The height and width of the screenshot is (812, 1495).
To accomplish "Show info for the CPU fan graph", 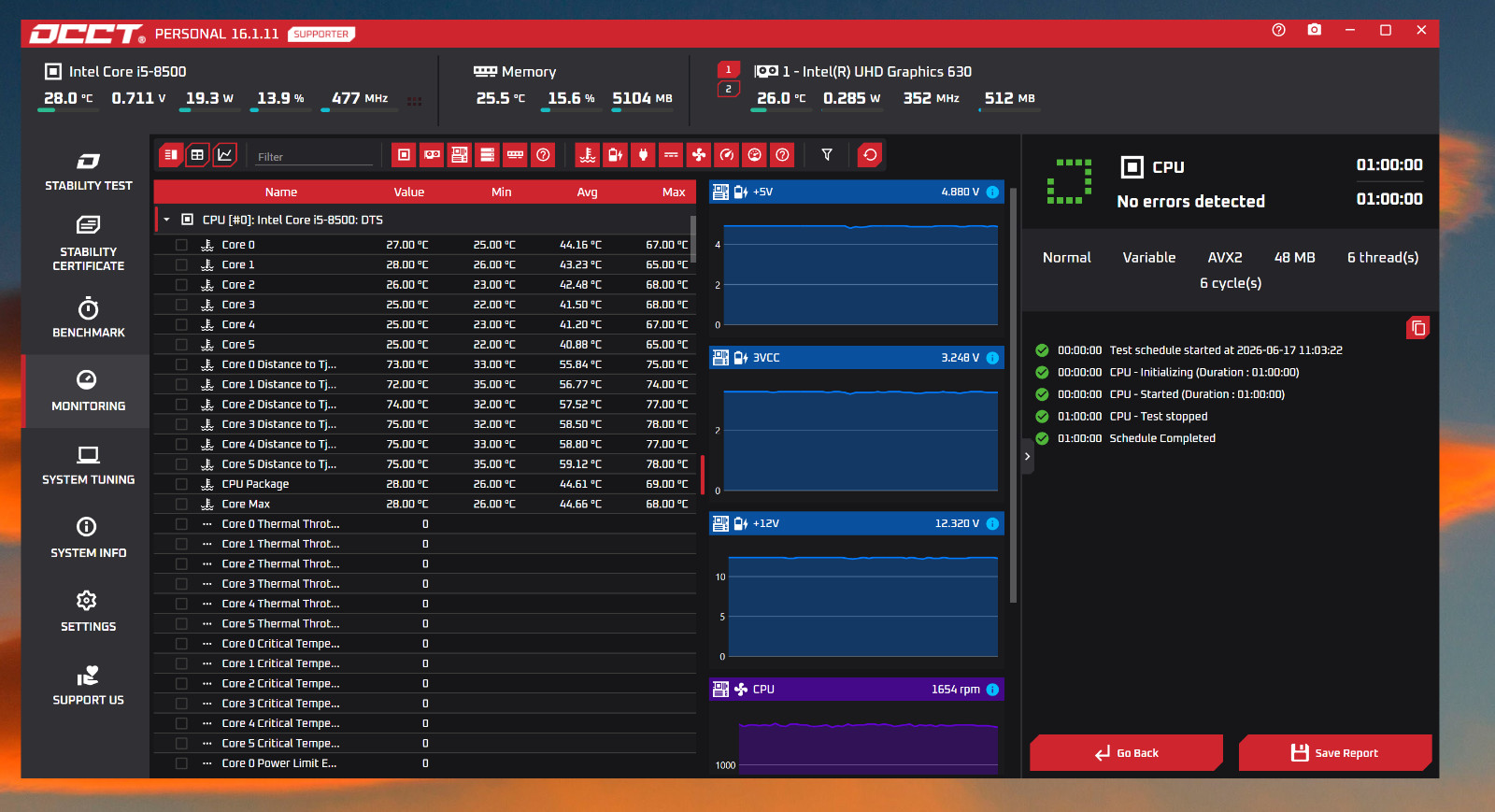I will coord(992,690).
